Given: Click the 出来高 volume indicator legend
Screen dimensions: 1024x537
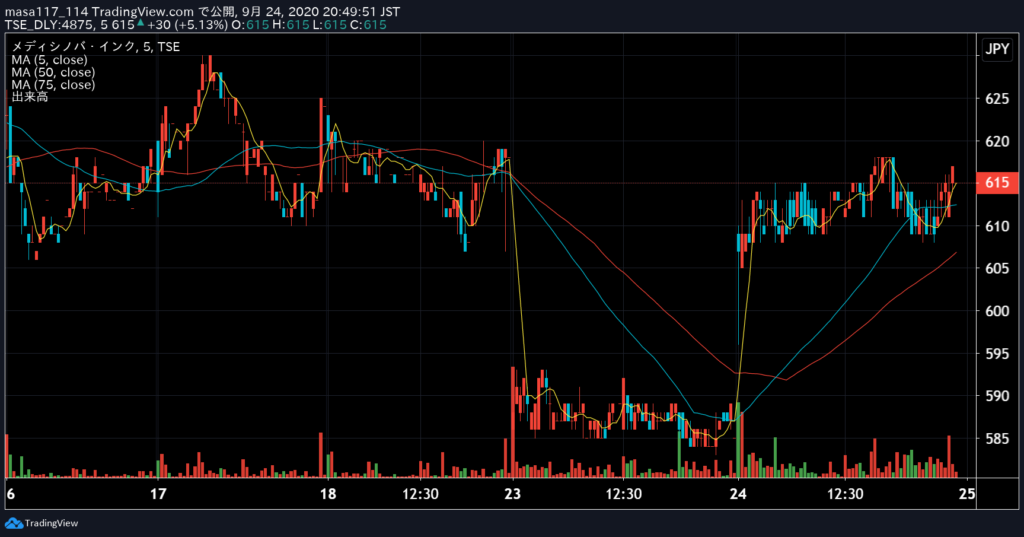Looking at the screenshot, I should tap(29, 97).
